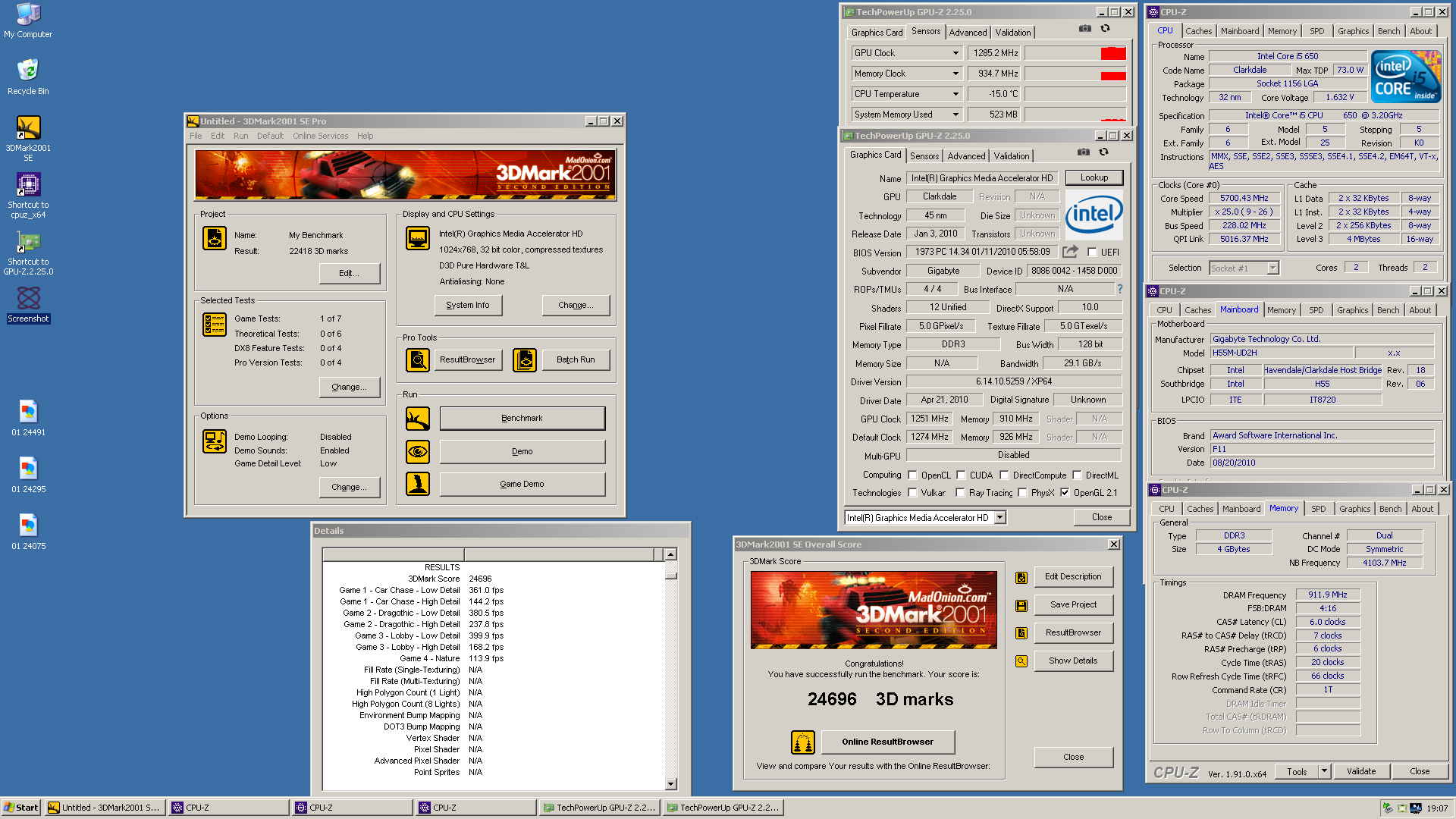Screen dimensions: 1456x819
Task: Click the BIOS export share icon
Action: coord(1070,252)
